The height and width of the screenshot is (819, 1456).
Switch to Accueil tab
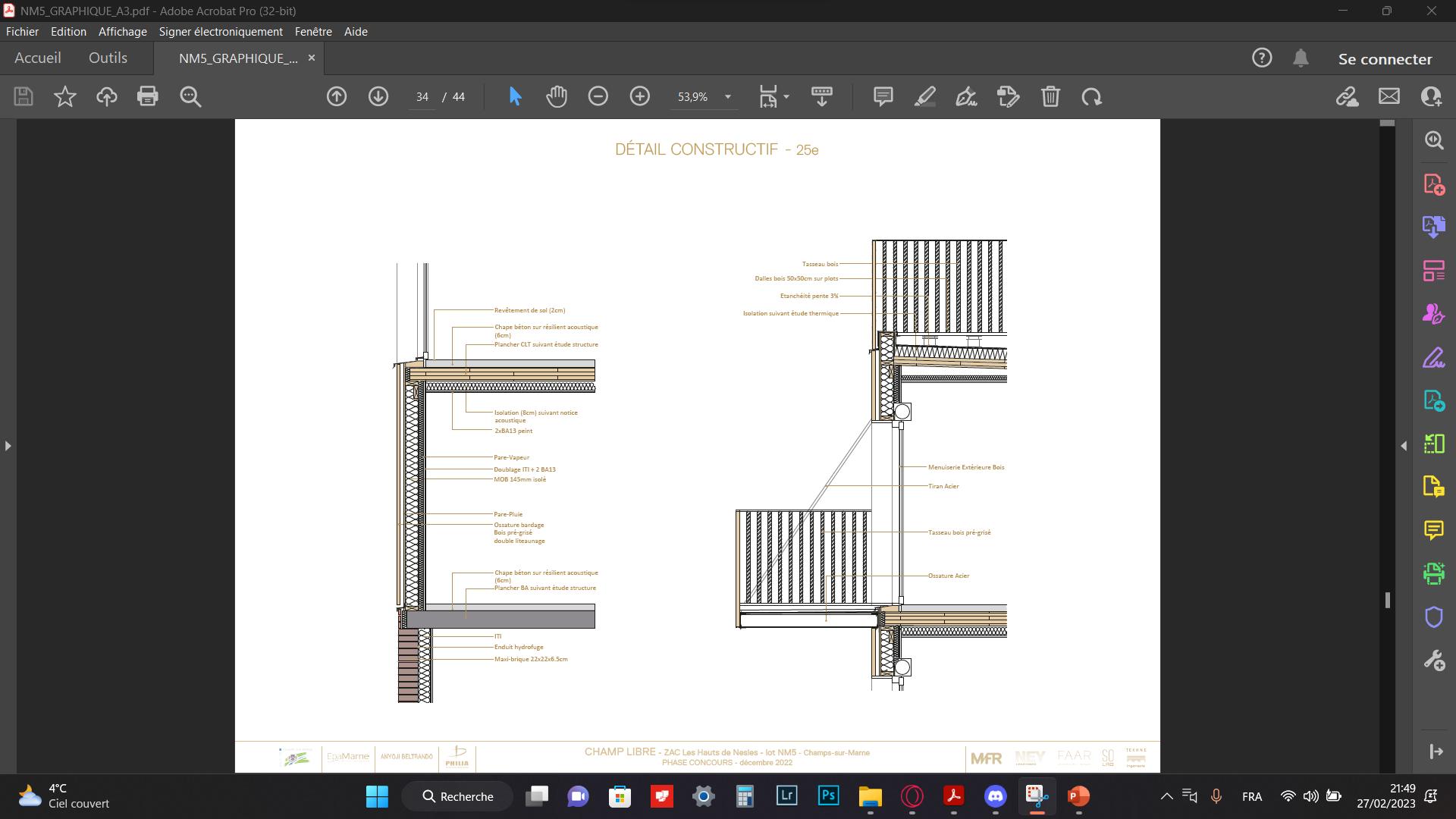click(38, 58)
